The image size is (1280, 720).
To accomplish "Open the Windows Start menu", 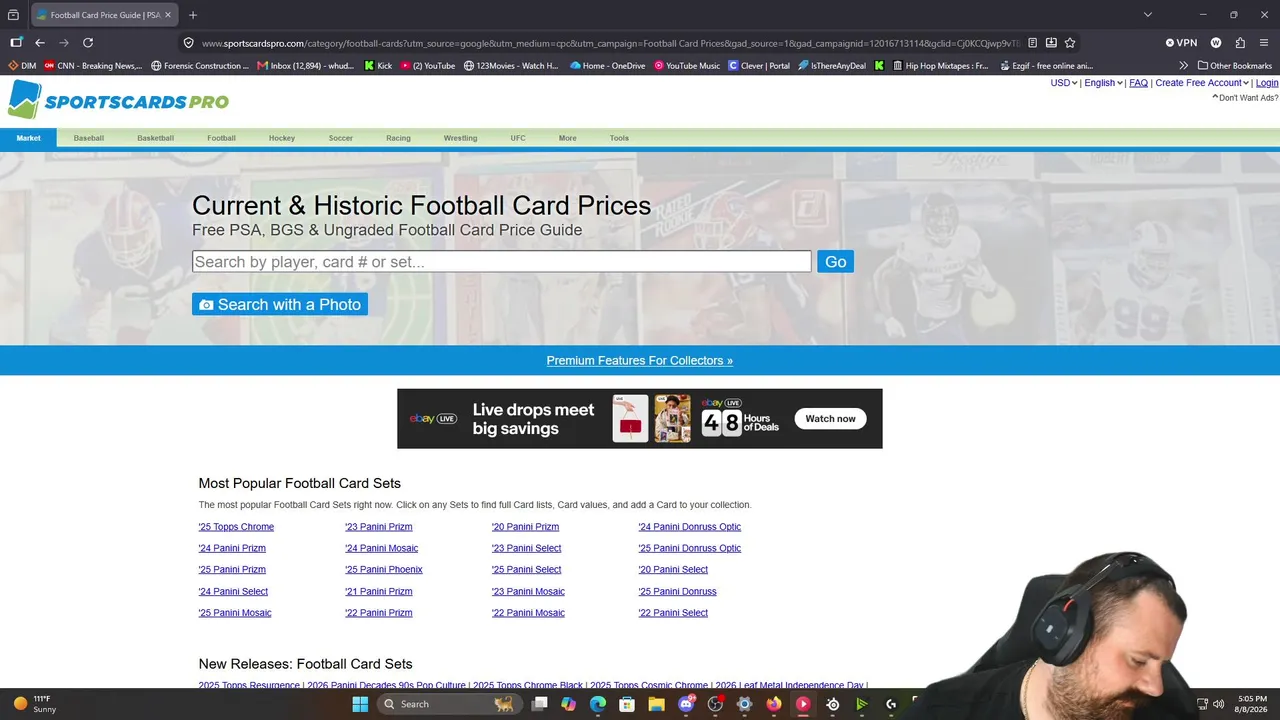I will coord(360,704).
